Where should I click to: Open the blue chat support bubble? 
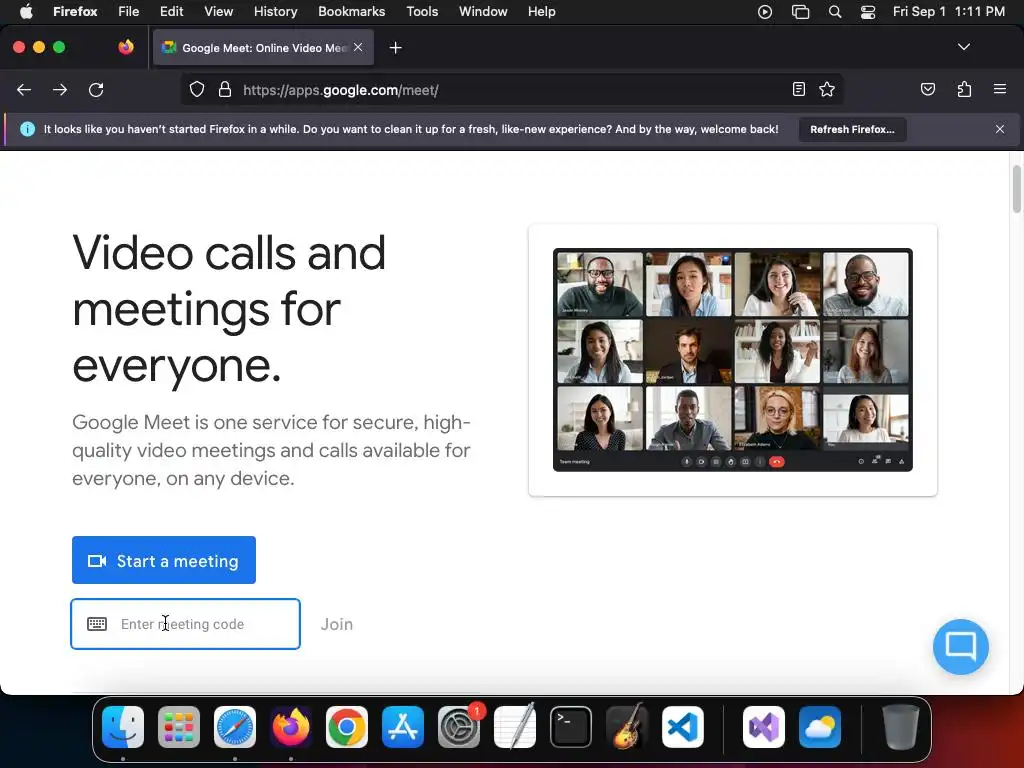point(961,647)
